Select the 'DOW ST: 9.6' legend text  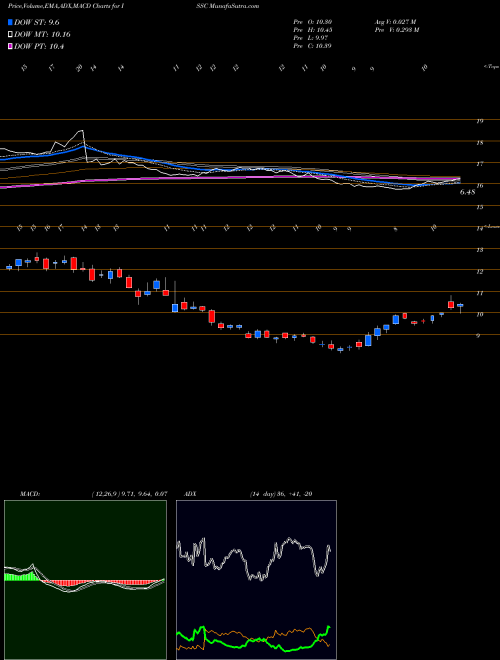coord(37,23)
